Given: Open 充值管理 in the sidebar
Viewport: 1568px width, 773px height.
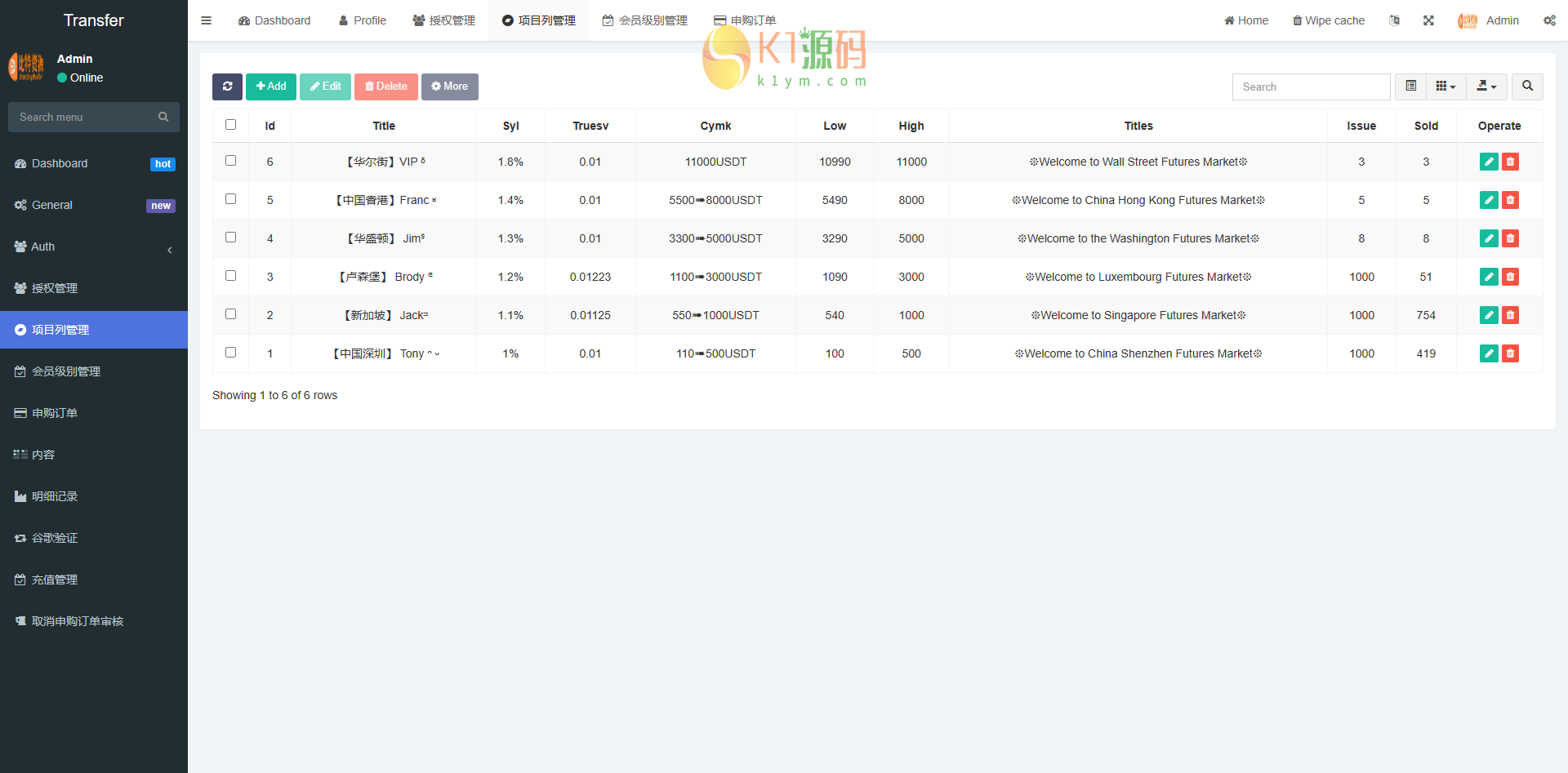Looking at the screenshot, I should (x=55, y=580).
